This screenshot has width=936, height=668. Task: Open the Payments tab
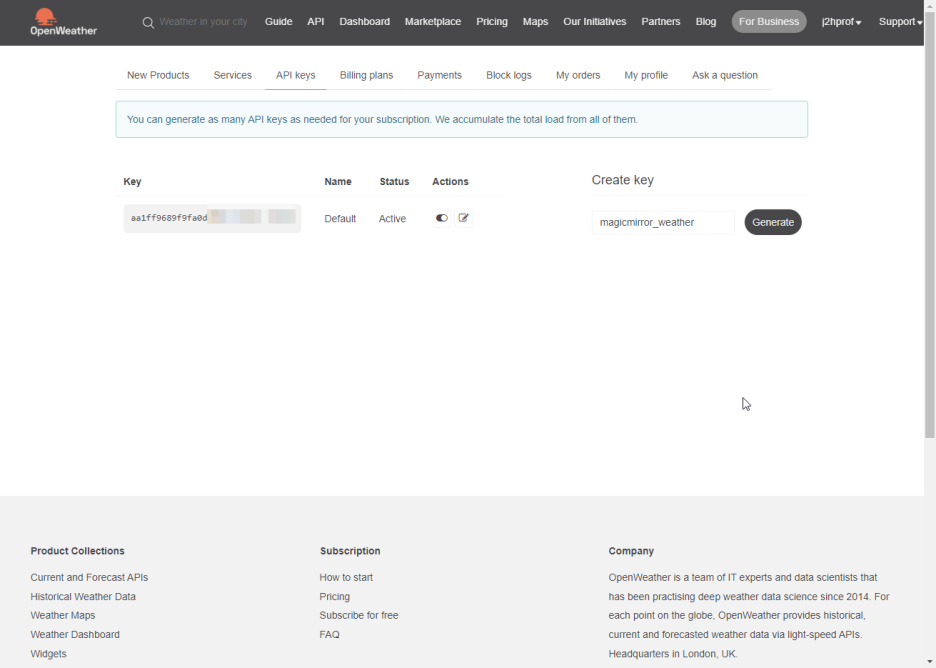click(x=439, y=75)
